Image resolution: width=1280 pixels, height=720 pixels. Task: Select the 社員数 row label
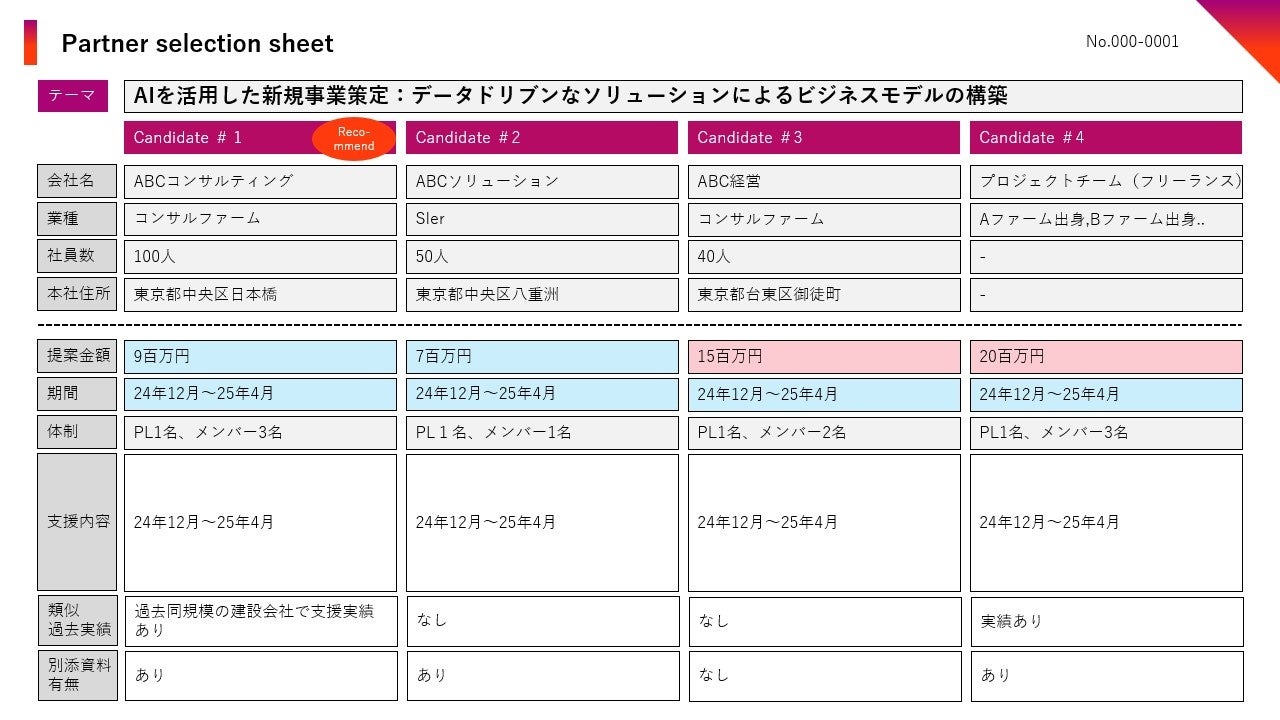click(x=77, y=256)
